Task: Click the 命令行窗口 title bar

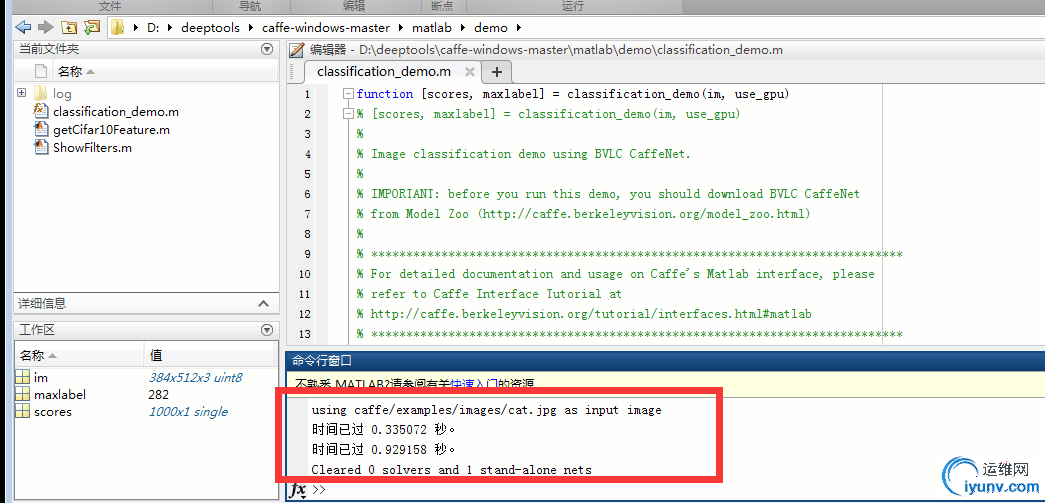Action: tap(665, 360)
